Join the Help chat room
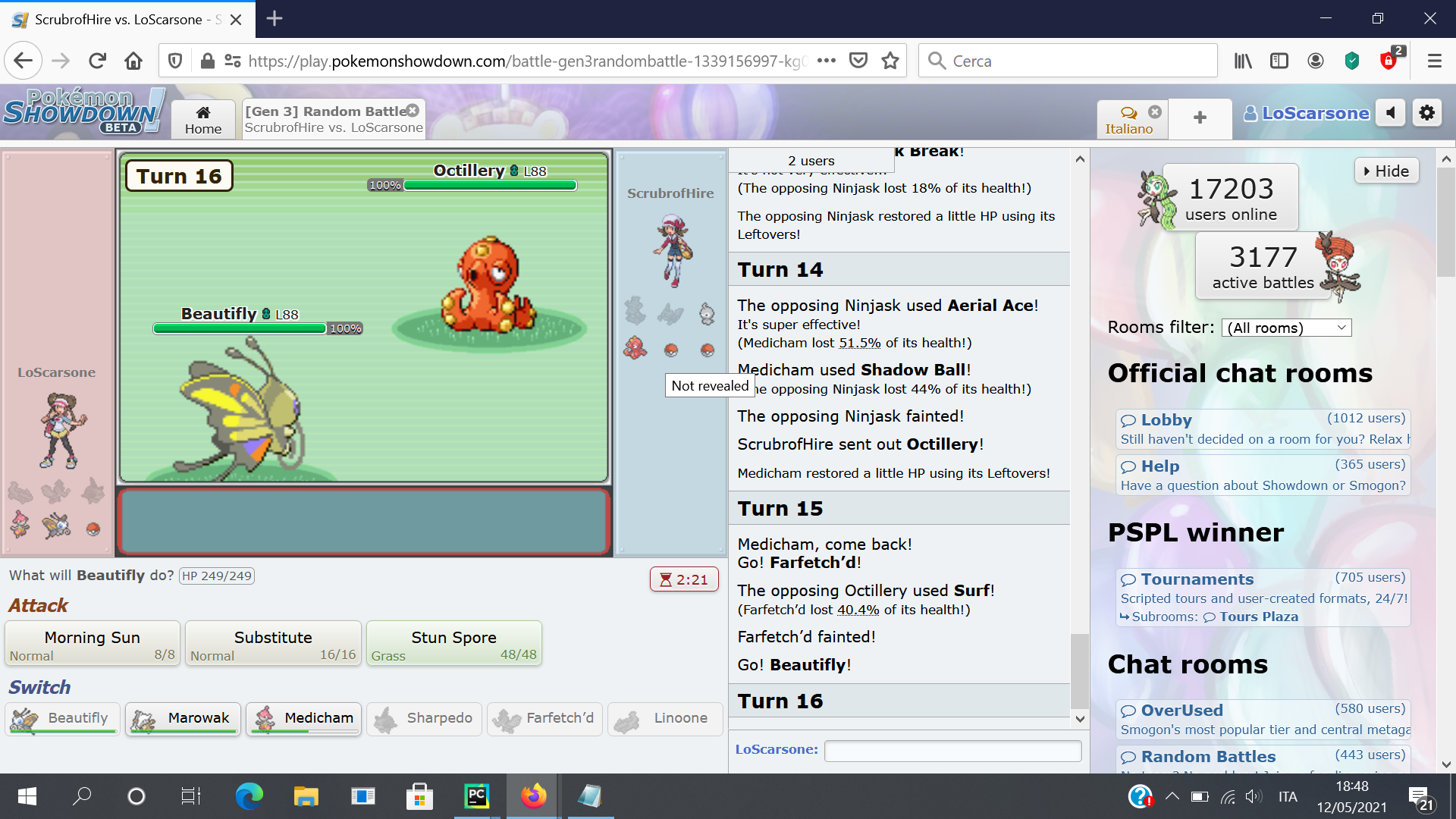This screenshot has height=819, width=1456. [x=1263, y=475]
